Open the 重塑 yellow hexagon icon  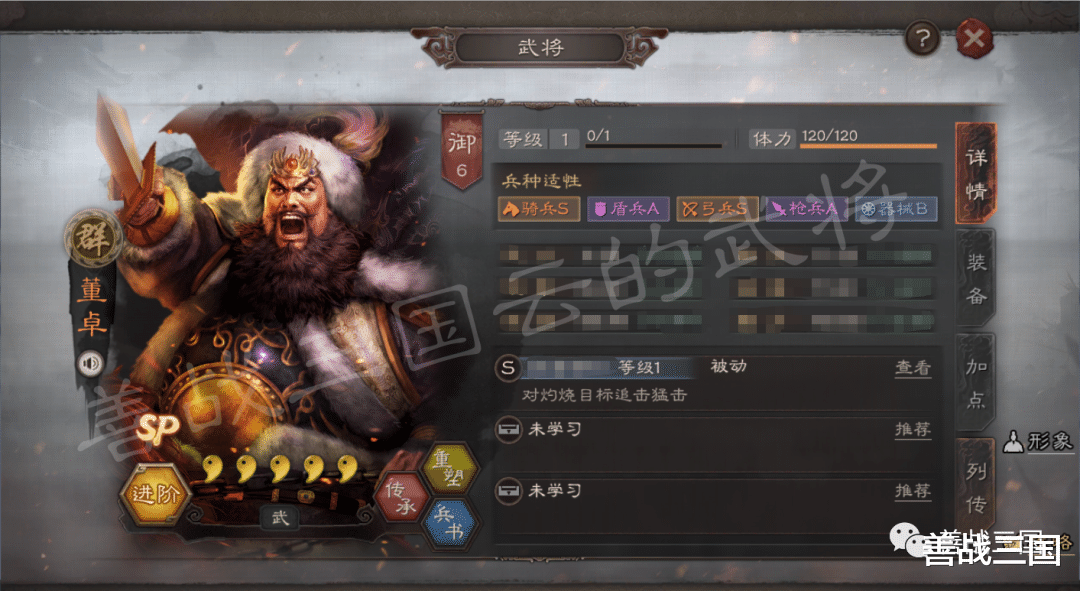point(451,468)
